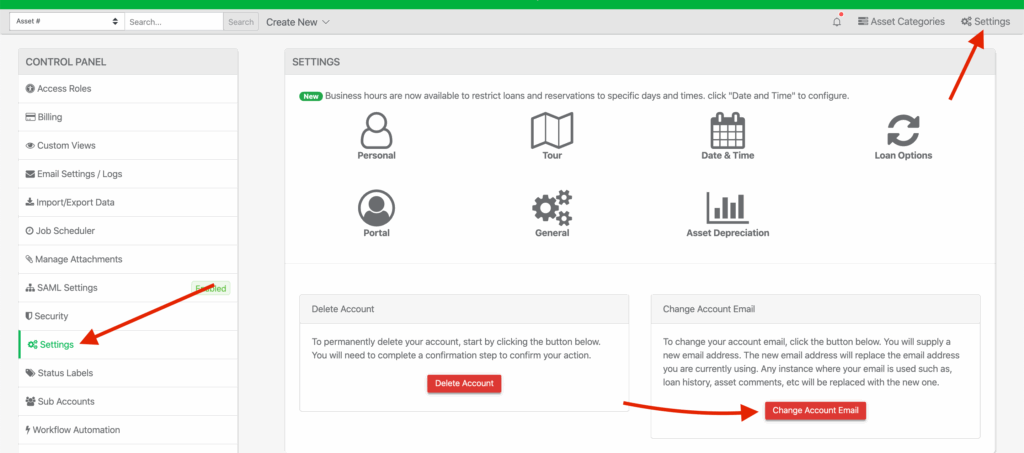1024x453 pixels.
Task: Open Loan Options refresh icon
Action: coord(903,131)
